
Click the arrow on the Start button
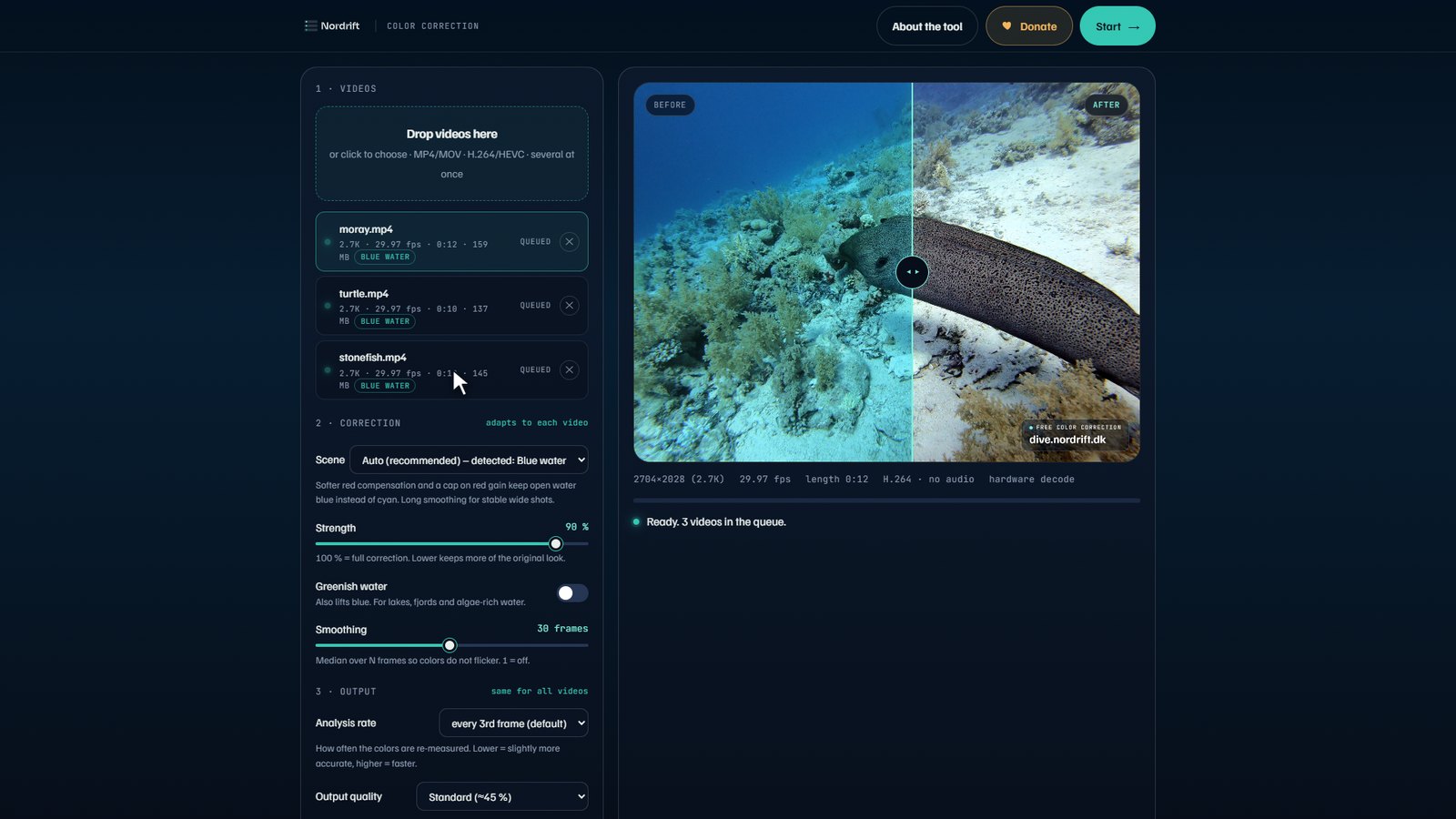[1134, 27]
